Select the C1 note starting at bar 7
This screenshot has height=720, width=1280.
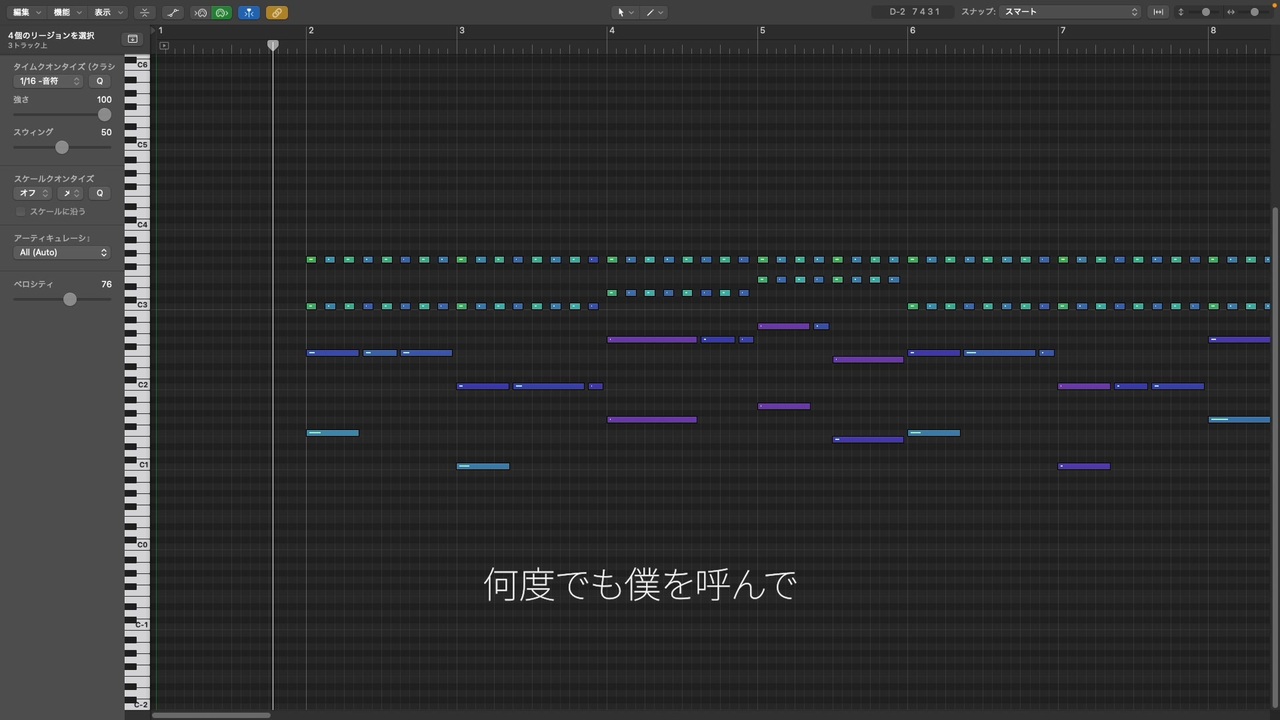click(1084, 466)
